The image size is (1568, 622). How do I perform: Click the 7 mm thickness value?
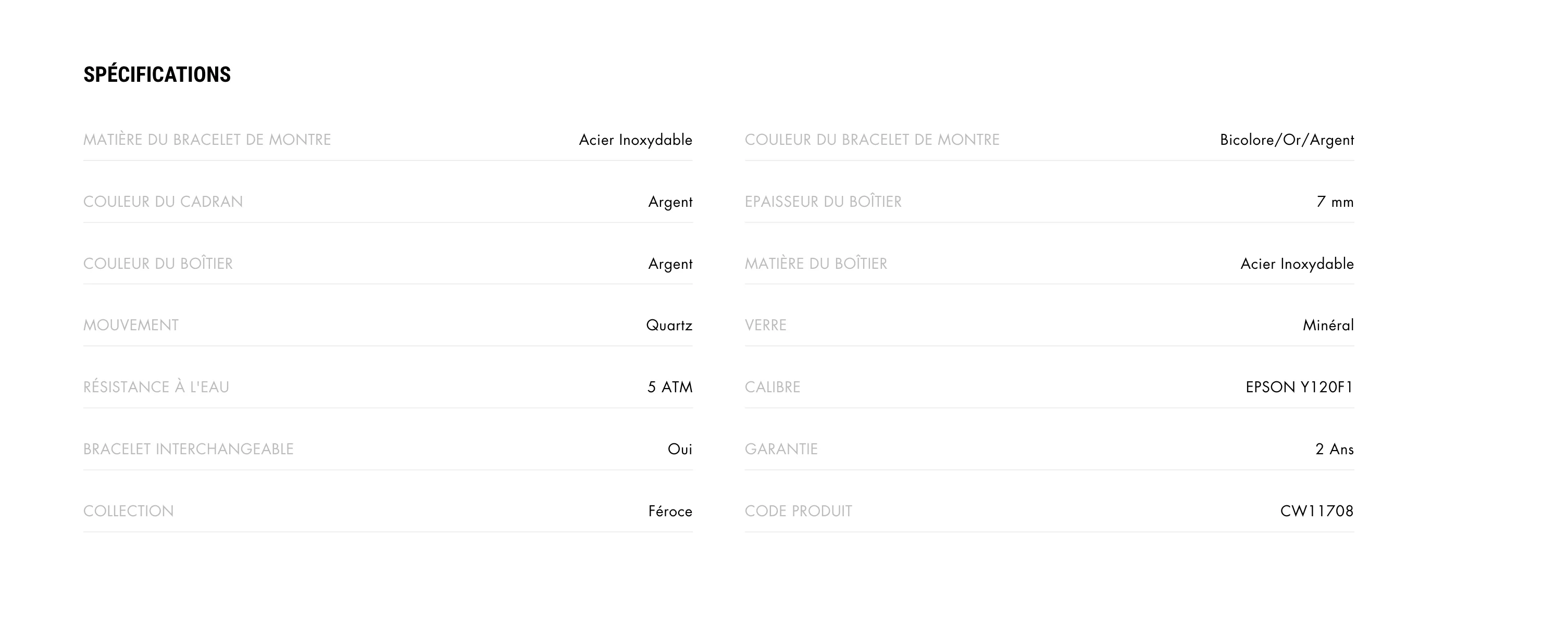[x=1335, y=202]
